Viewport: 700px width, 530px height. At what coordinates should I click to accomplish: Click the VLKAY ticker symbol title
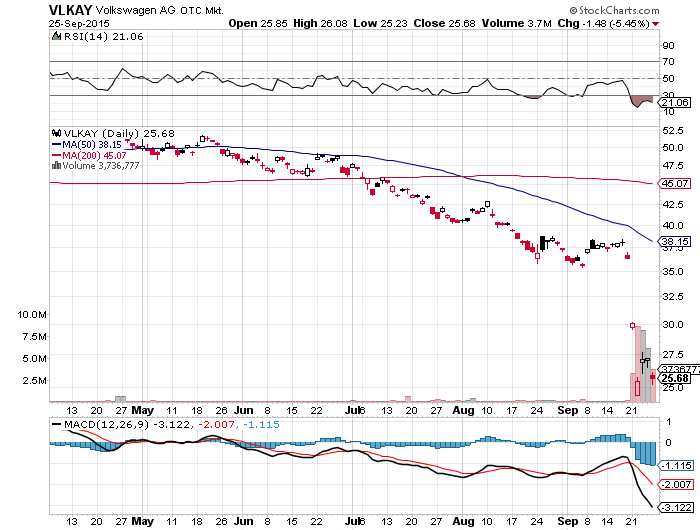[x=71, y=10]
